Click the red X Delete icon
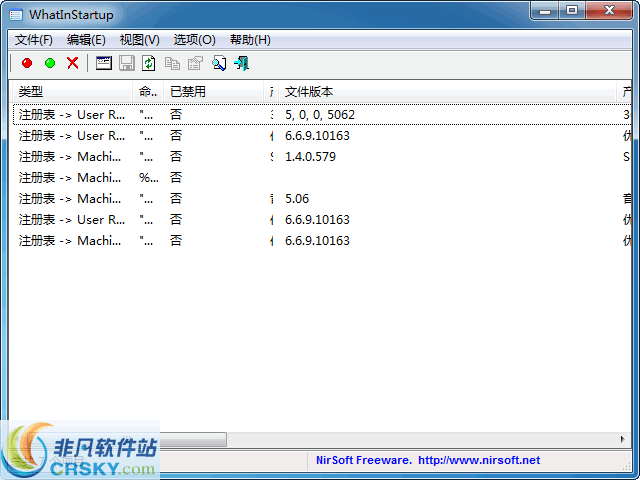 pos(73,63)
